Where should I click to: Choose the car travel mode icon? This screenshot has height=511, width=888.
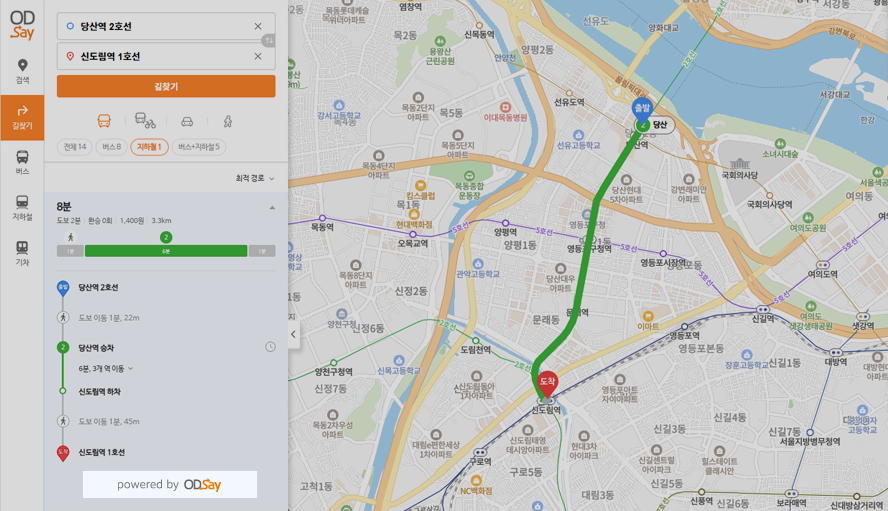point(187,121)
